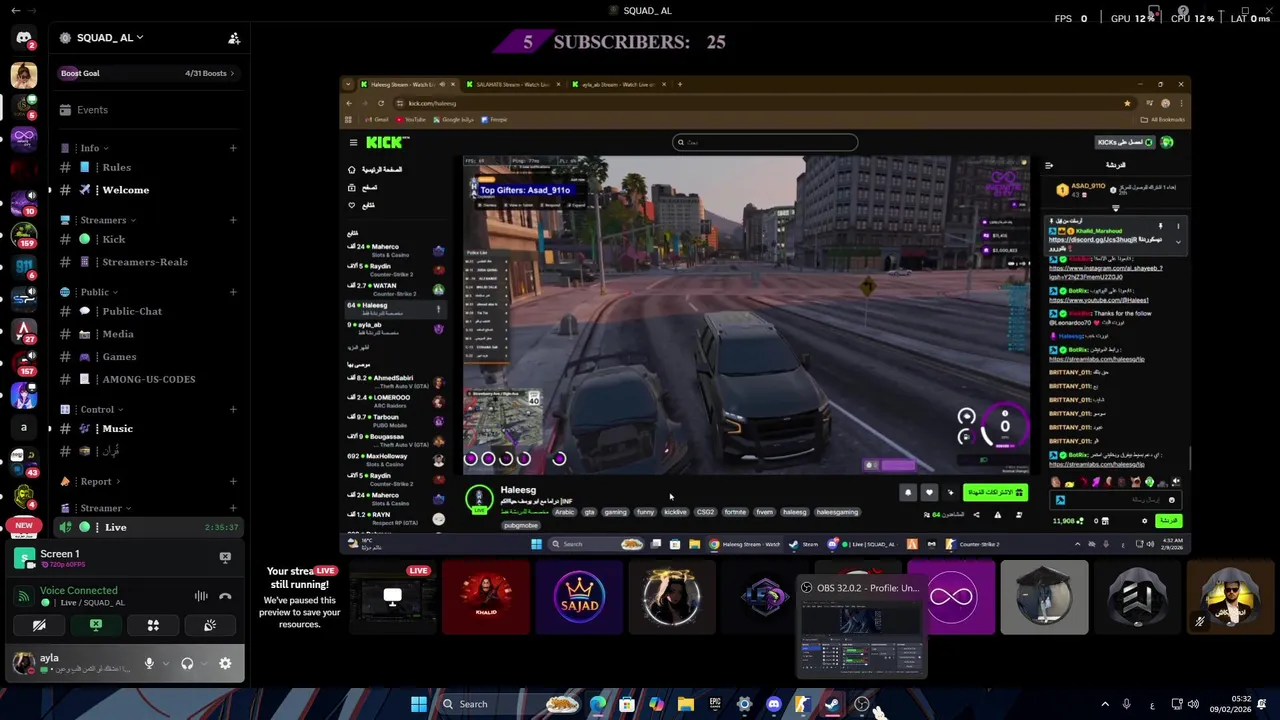Screen dimensions: 1280x720
Task: Open the Streamers-Reals channel
Action: click(x=147, y=262)
